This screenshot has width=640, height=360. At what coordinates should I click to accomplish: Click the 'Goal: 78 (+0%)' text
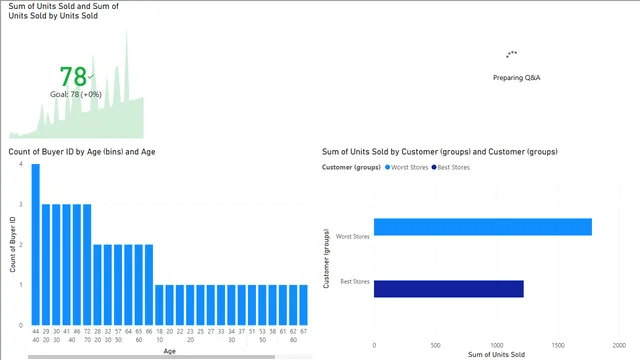click(76, 94)
